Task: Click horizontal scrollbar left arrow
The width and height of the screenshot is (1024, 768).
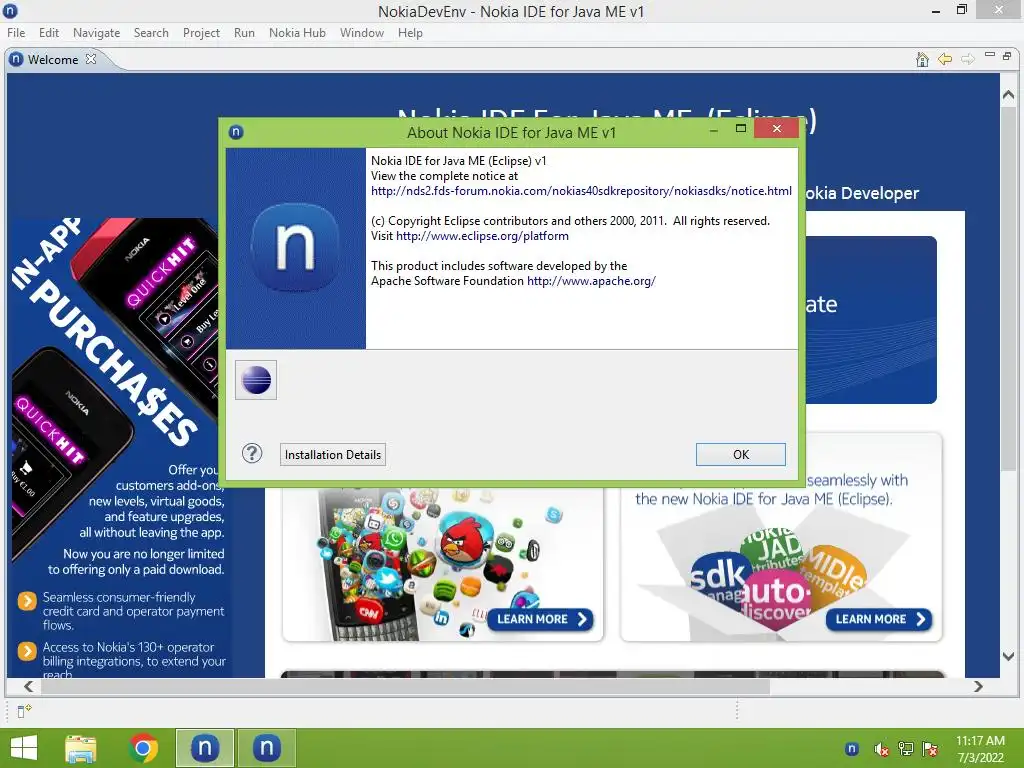Action: point(29,686)
